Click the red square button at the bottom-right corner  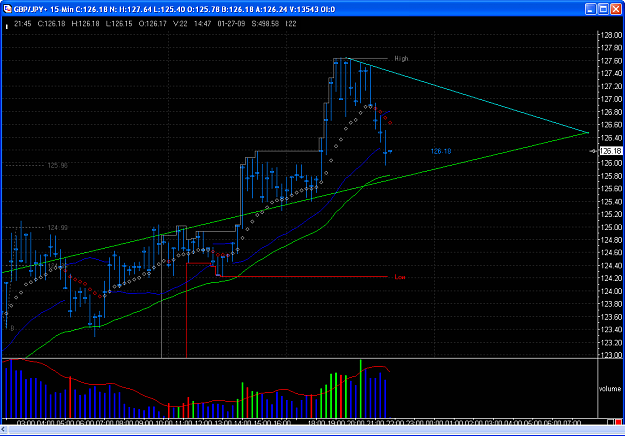(619, 422)
